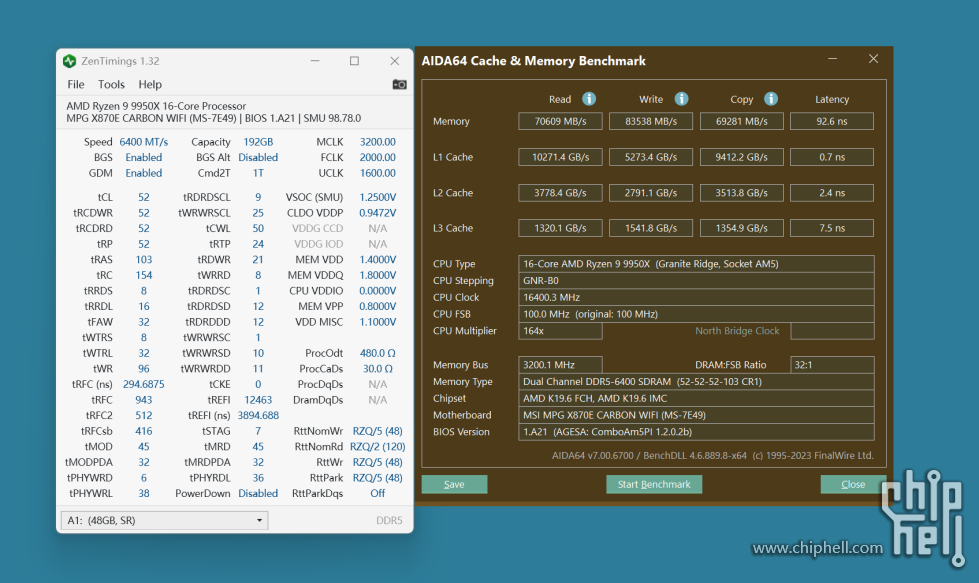
Task: Close the ZenTimings window
Action: (395, 61)
